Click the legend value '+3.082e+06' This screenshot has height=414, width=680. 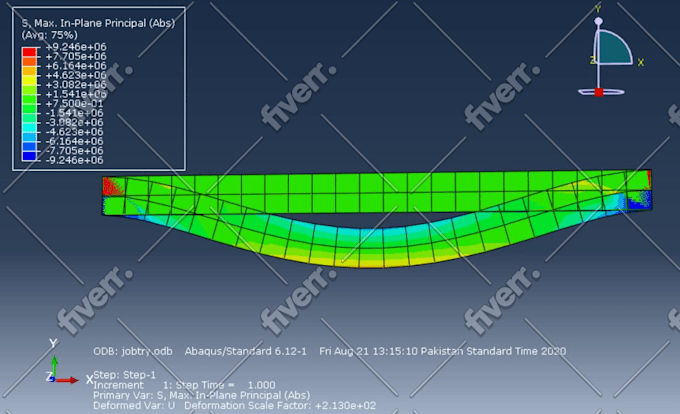76,85
